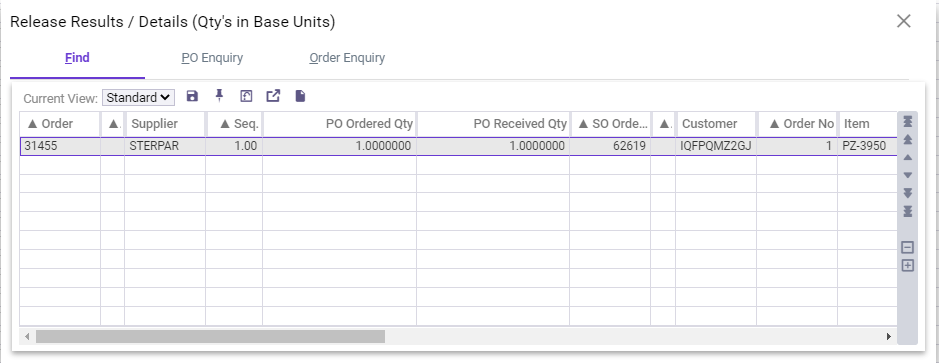Image resolution: width=939 pixels, height=363 pixels.
Task: Switch to the Order Enquiry tab
Action: tap(347, 58)
